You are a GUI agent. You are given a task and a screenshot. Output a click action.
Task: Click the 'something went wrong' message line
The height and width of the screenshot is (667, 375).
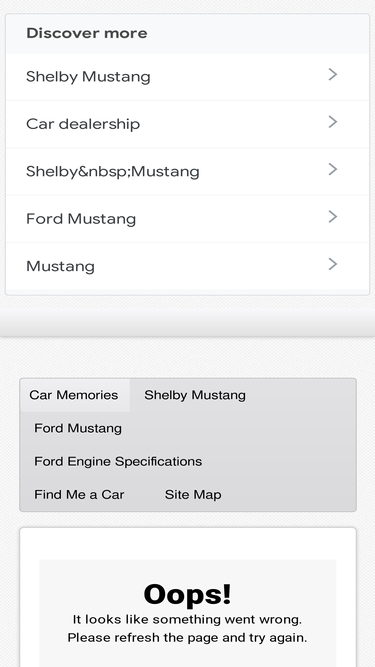point(187,619)
